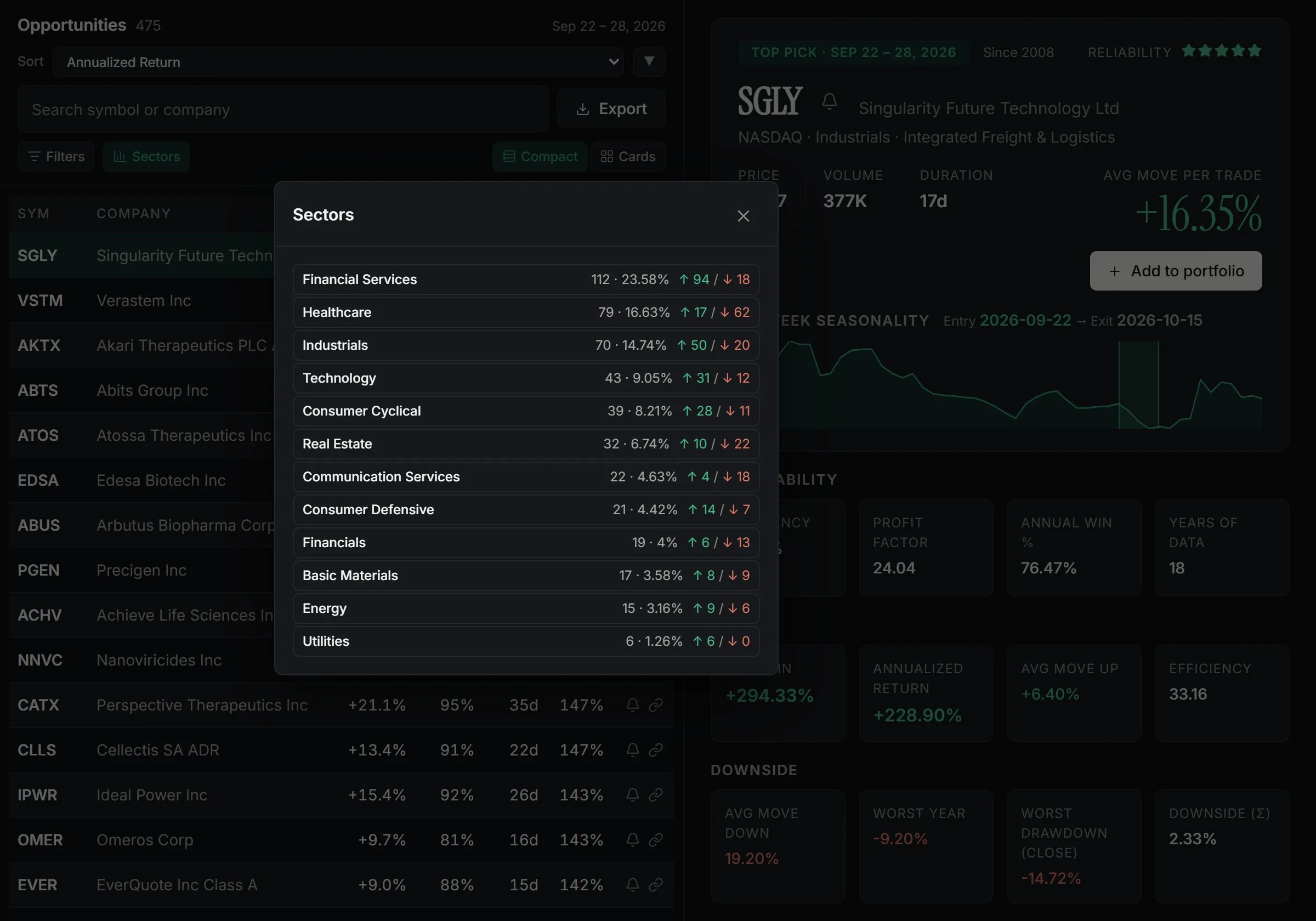Click the TOP PICK date badge
The height and width of the screenshot is (921, 1316).
coord(853,52)
